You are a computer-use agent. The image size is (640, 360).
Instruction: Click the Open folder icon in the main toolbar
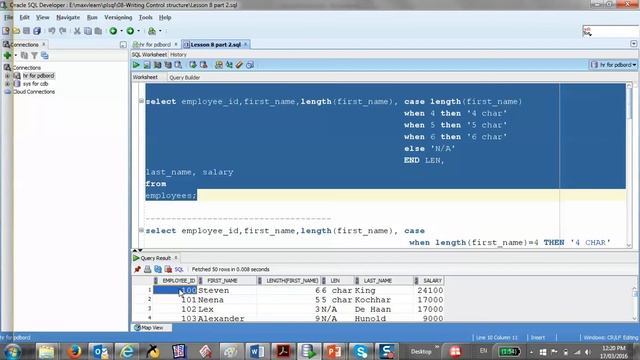point(16,31)
